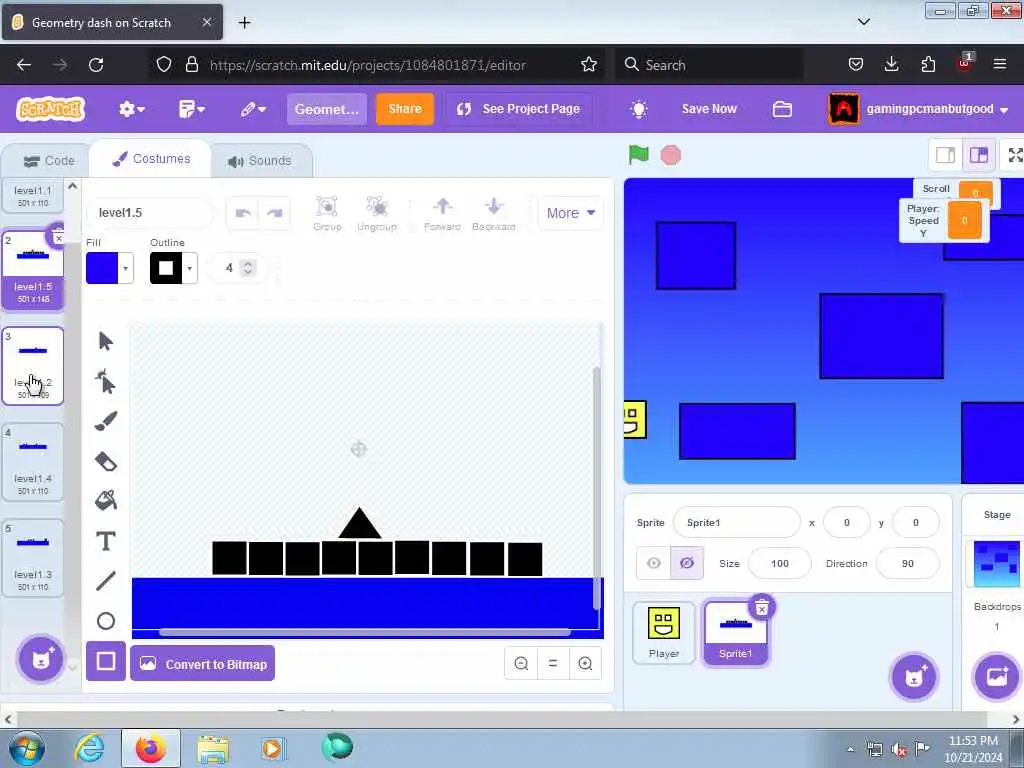Open Windows Start button
Viewport: 1024px width, 768px height.
tap(27, 748)
